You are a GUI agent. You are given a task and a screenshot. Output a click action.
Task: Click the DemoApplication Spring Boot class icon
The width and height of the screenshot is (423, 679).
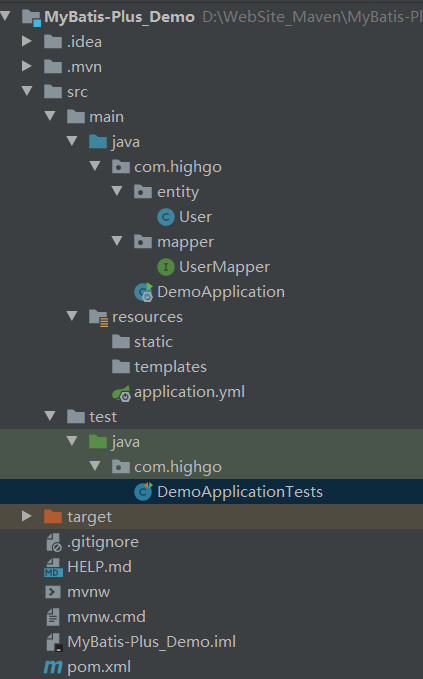click(144, 292)
